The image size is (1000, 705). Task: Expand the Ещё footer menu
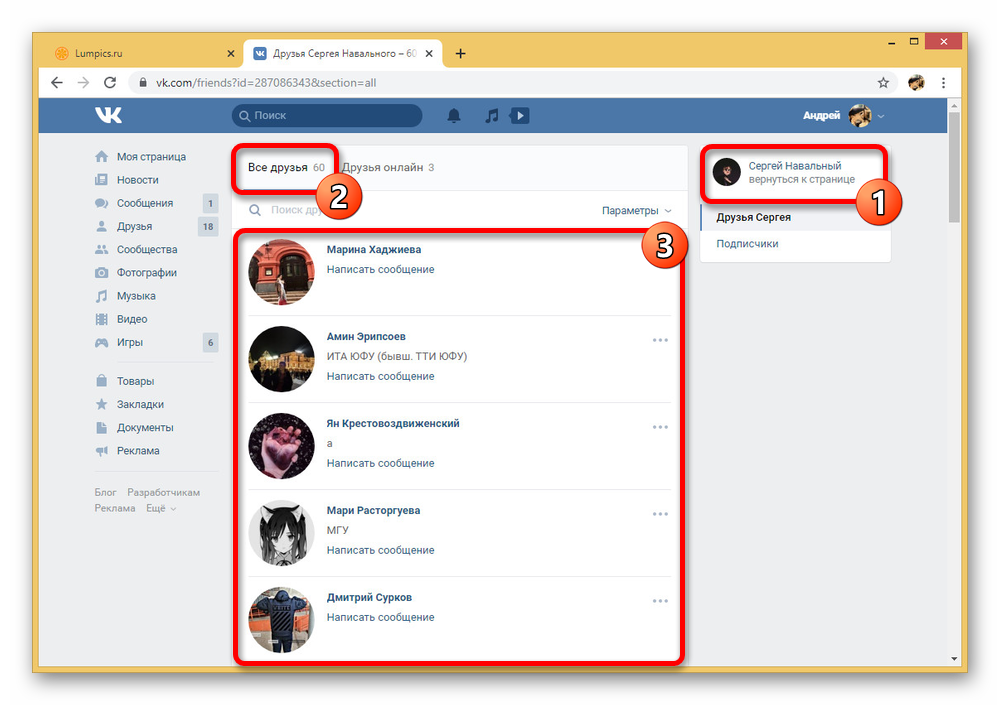[161, 508]
